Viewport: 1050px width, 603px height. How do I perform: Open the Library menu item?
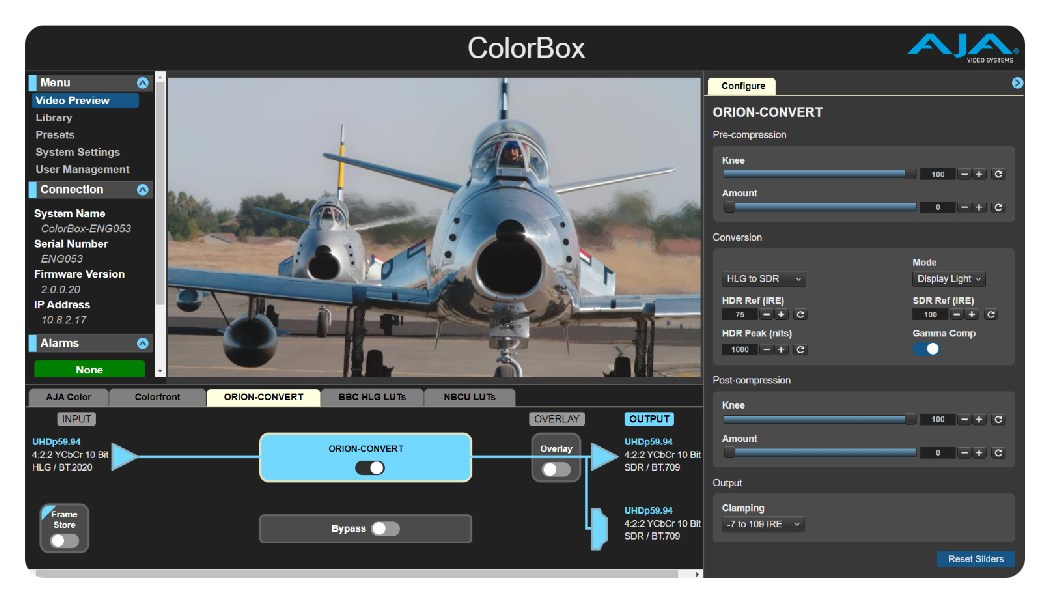click(54, 118)
